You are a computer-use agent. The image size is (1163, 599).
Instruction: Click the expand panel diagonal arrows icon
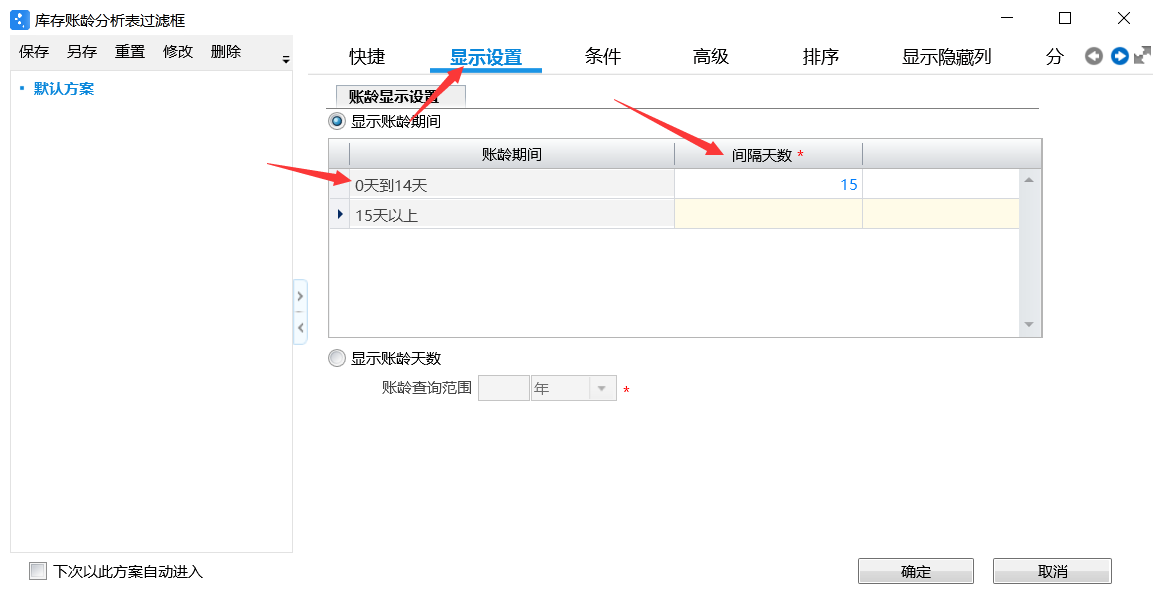1142,57
